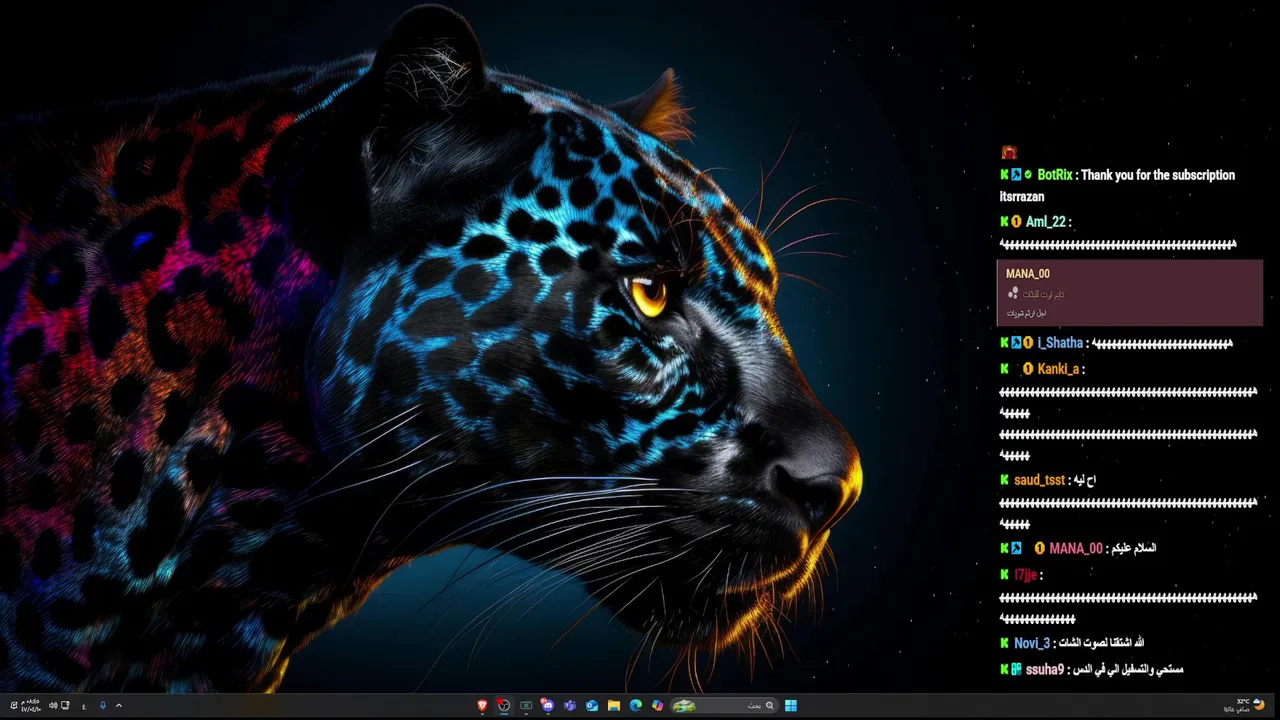Click the blue badge beside i_Shatha
Screen dimensions: 1280x720
point(1016,343)
